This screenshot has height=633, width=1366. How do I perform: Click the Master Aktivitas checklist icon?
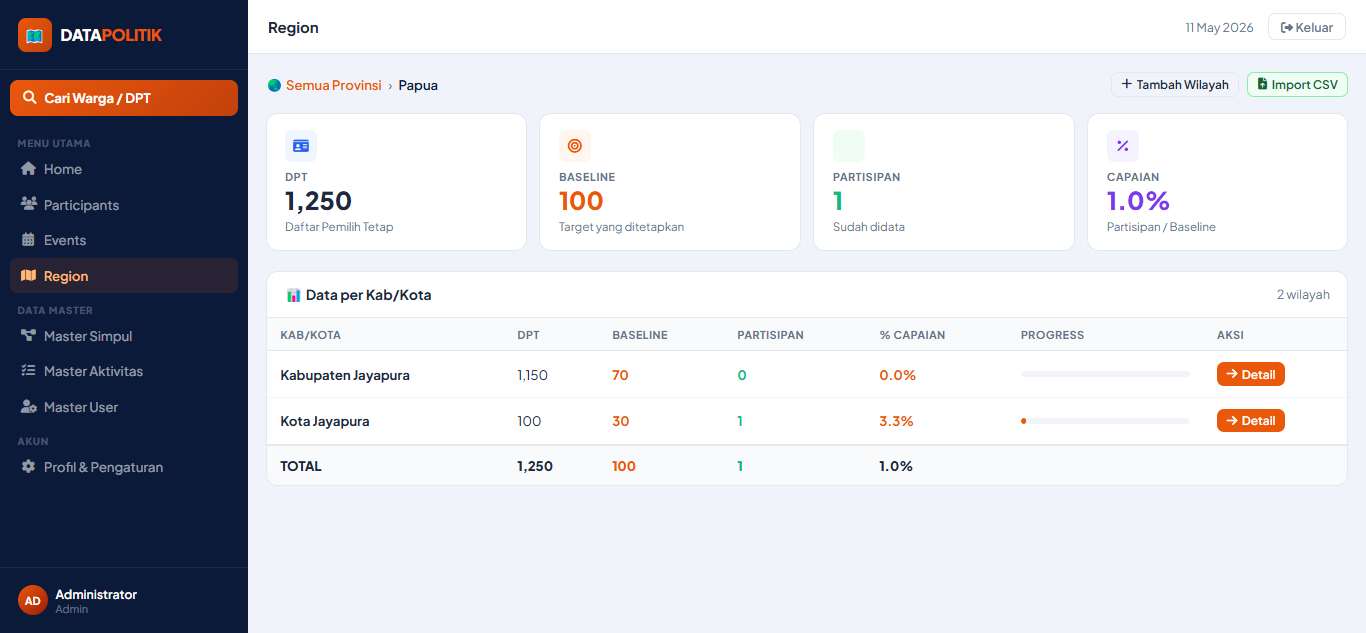click(28, 371)
